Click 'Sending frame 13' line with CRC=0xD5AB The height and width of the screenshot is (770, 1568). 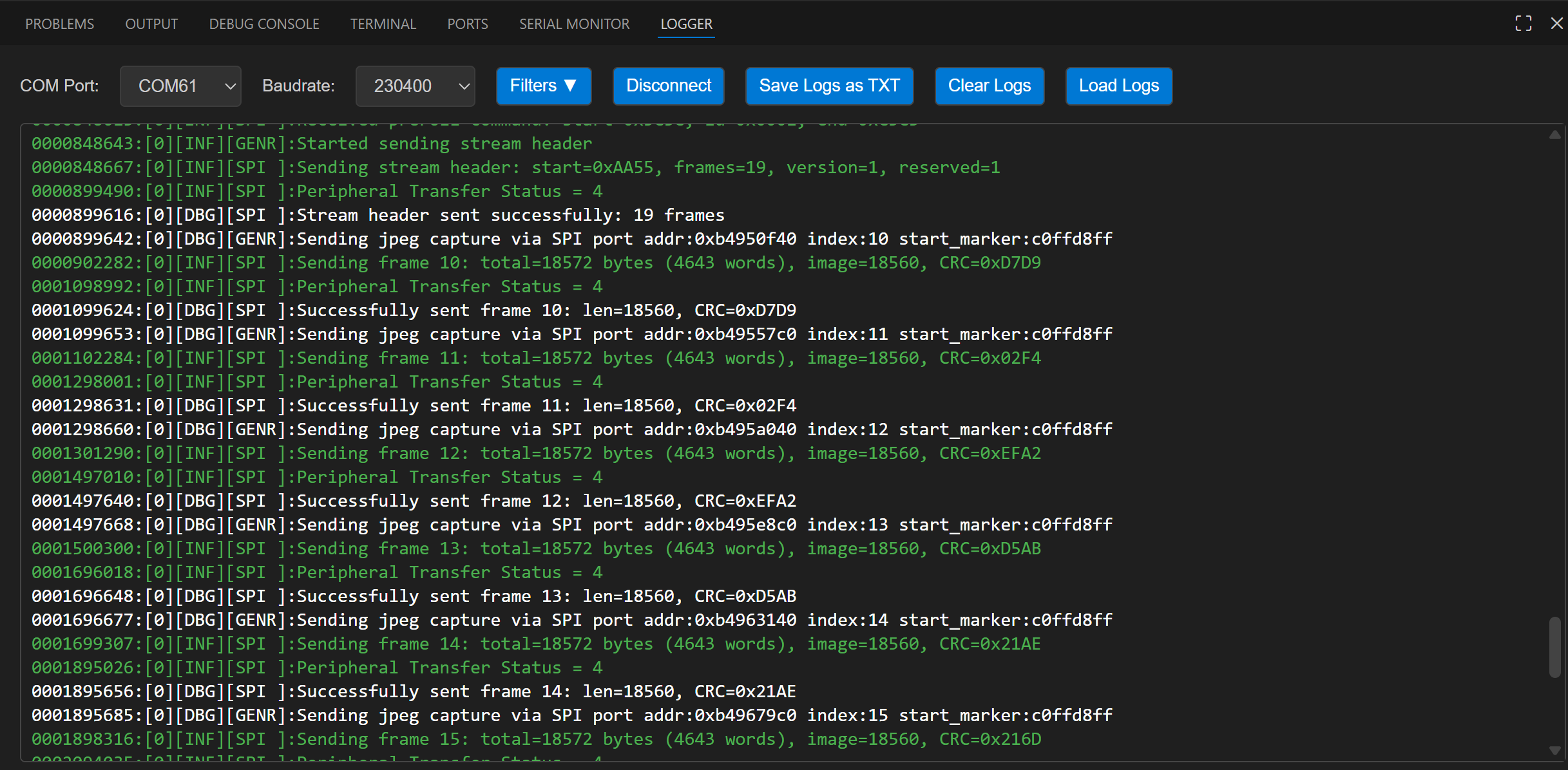coord(536,549)
